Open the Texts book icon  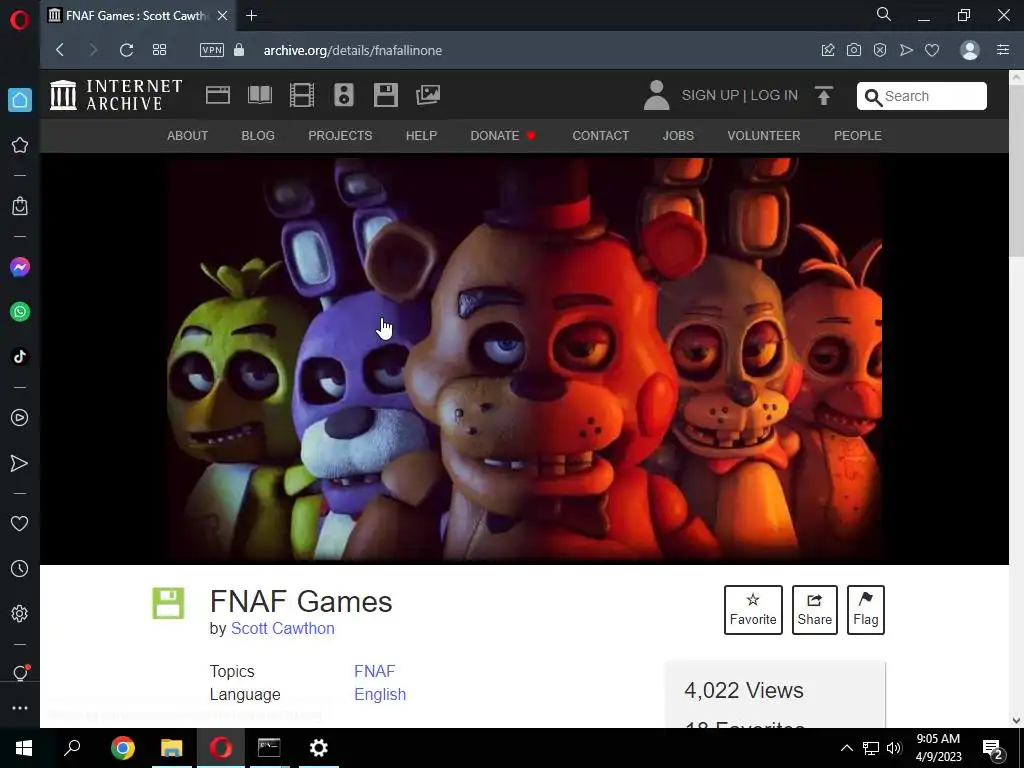pyautogui.click(x=260, y=95)
